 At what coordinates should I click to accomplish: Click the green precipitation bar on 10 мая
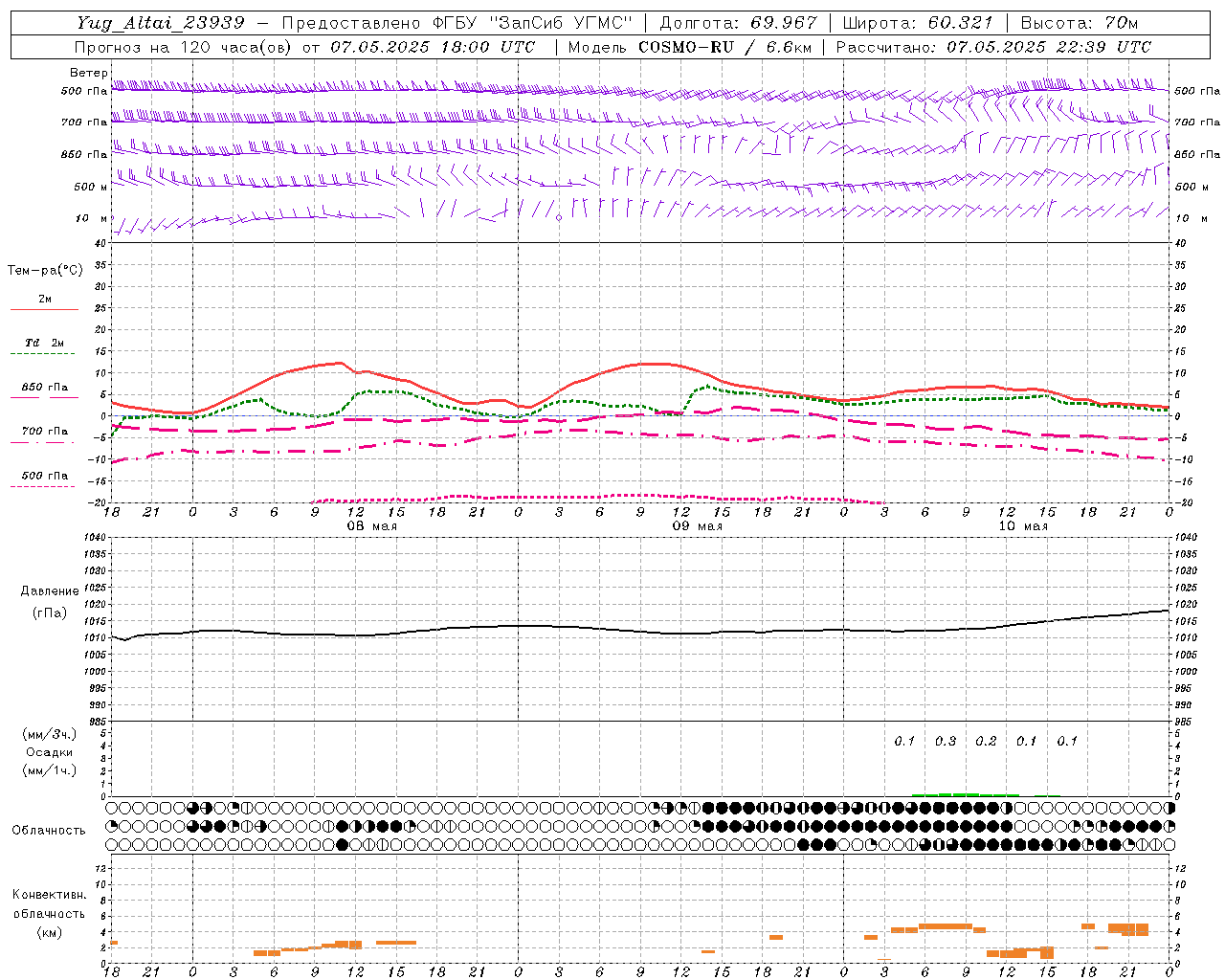click(965, 794)
